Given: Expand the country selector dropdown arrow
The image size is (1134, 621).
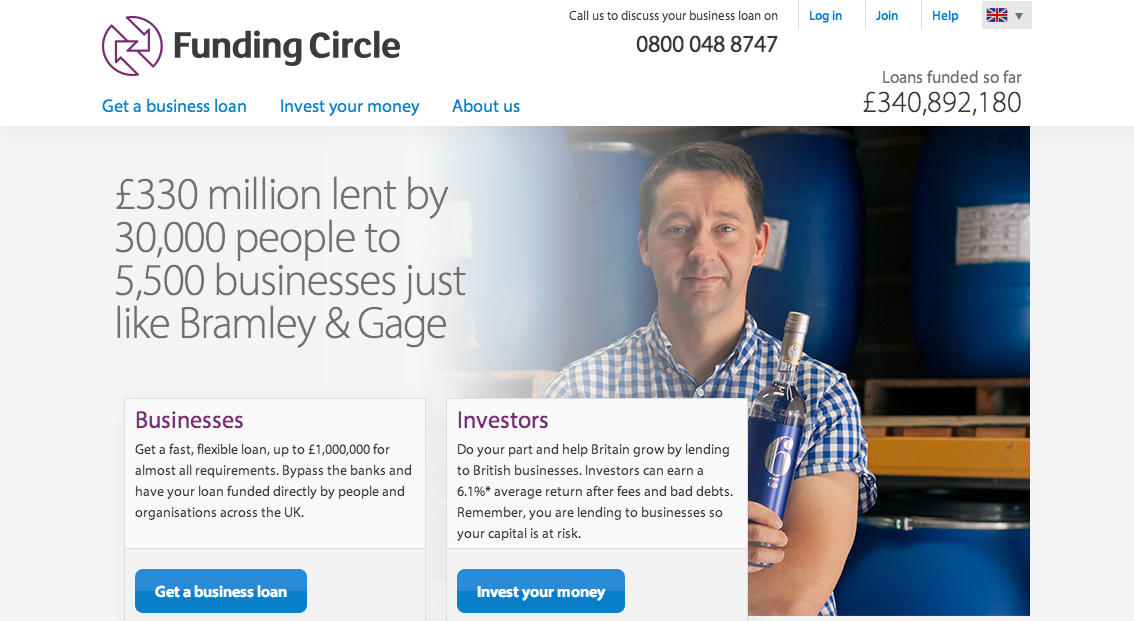Looking at the screenshot, I should (x=1019, y=16).
